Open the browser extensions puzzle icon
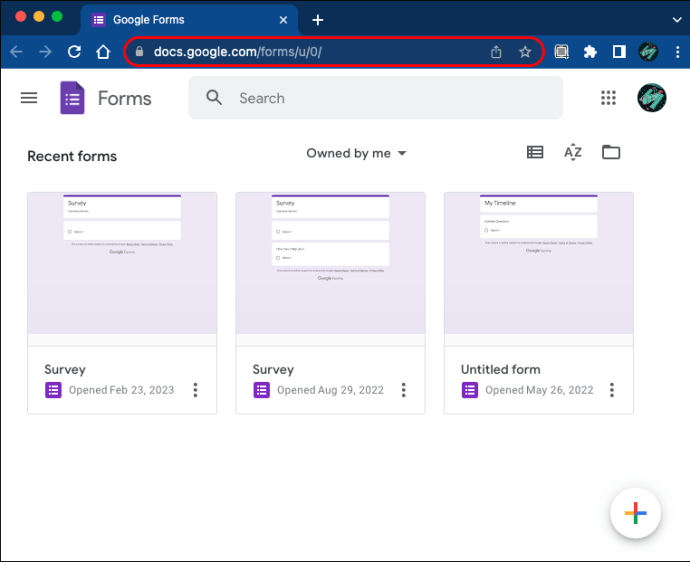This screenshot has width=690, height=562. 590,52
